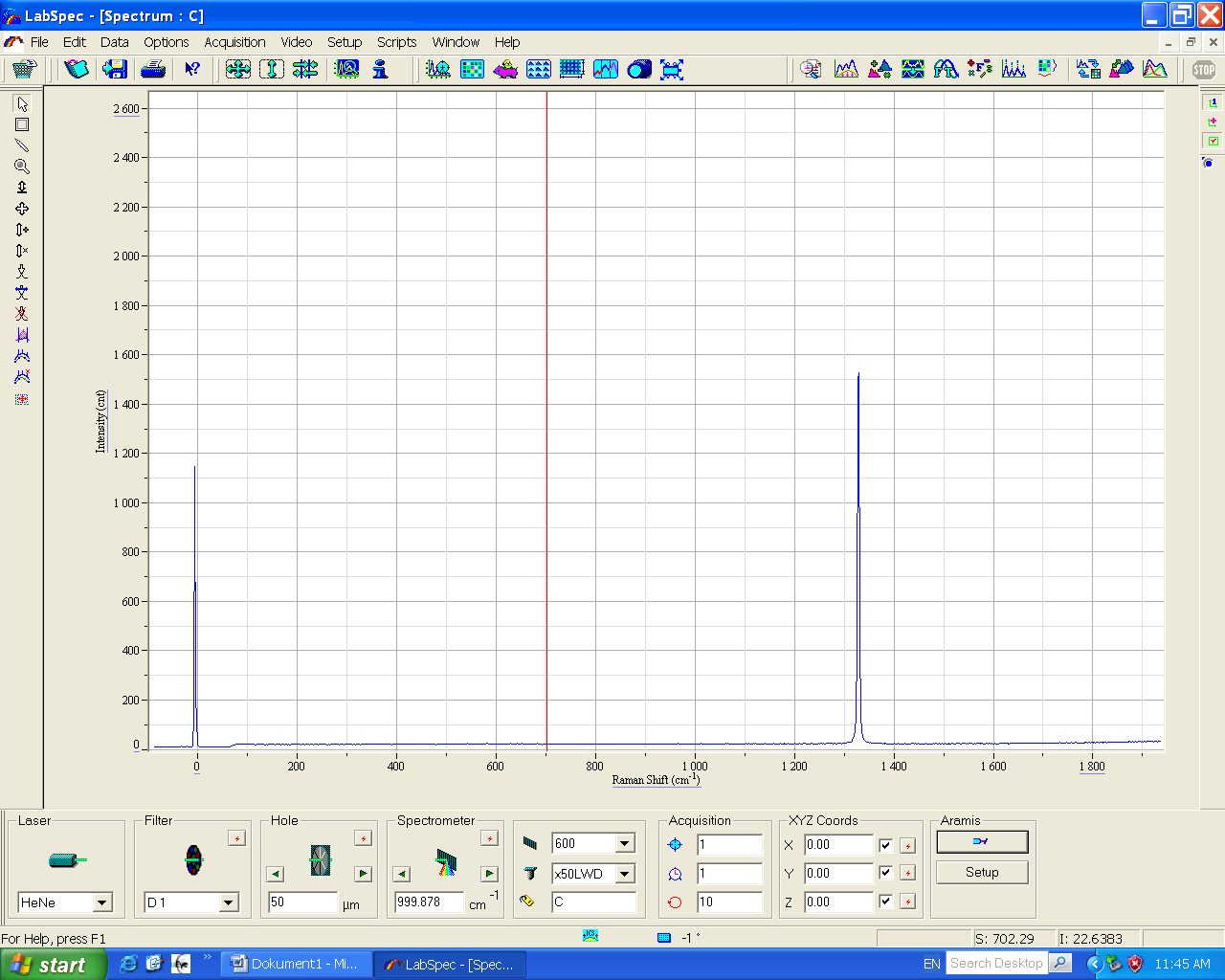1225x980 pixels.
Task: Click the spectrum acquisition icon
Action: (x=439, y=69)
